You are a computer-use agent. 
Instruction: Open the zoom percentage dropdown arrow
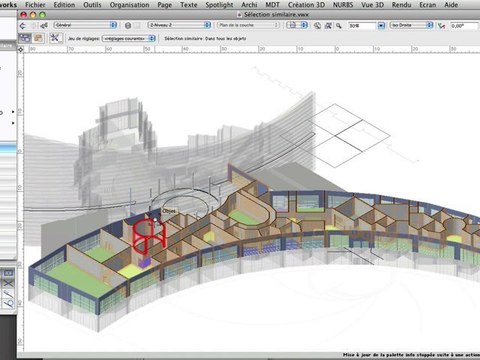coord(381,25)
